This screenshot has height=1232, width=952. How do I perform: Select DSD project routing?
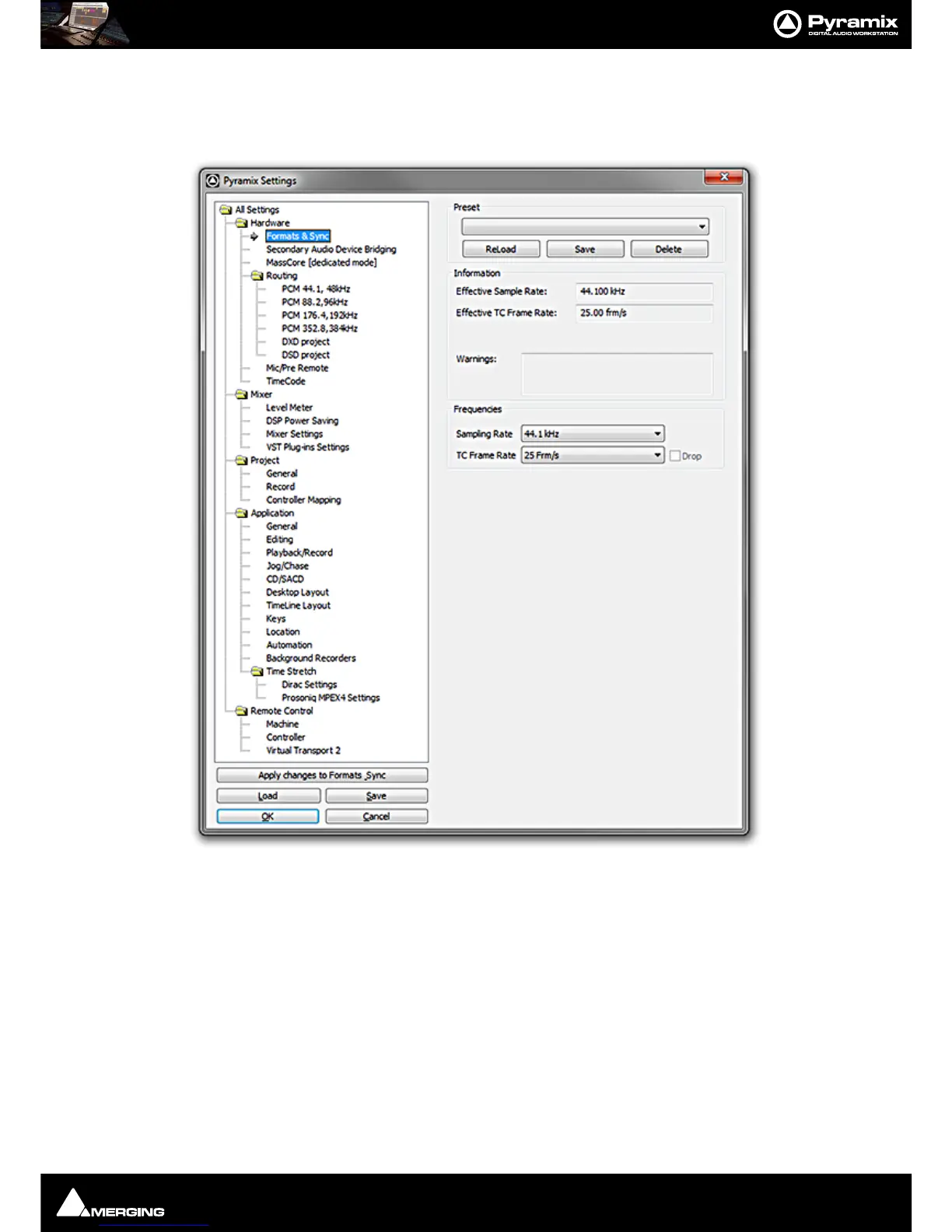click(306, 355)
